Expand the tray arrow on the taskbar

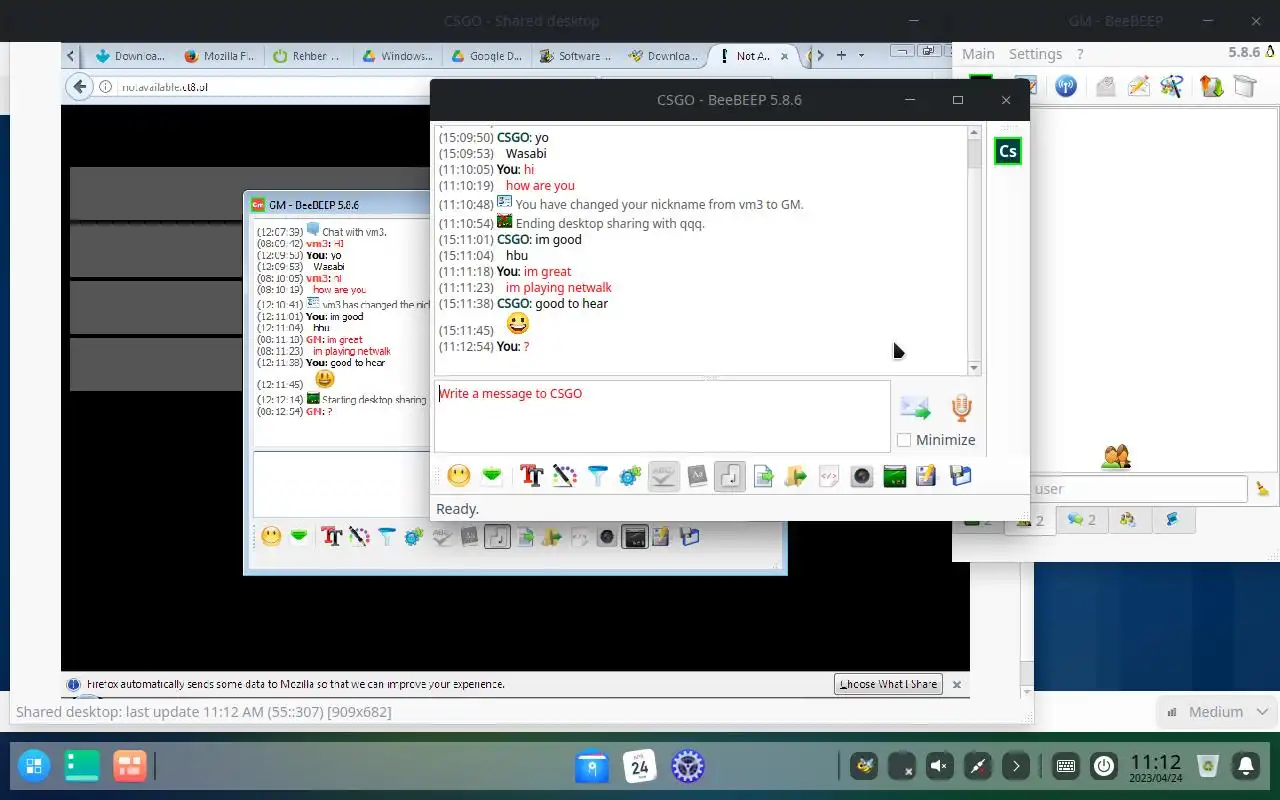[x=1016, y=767]
